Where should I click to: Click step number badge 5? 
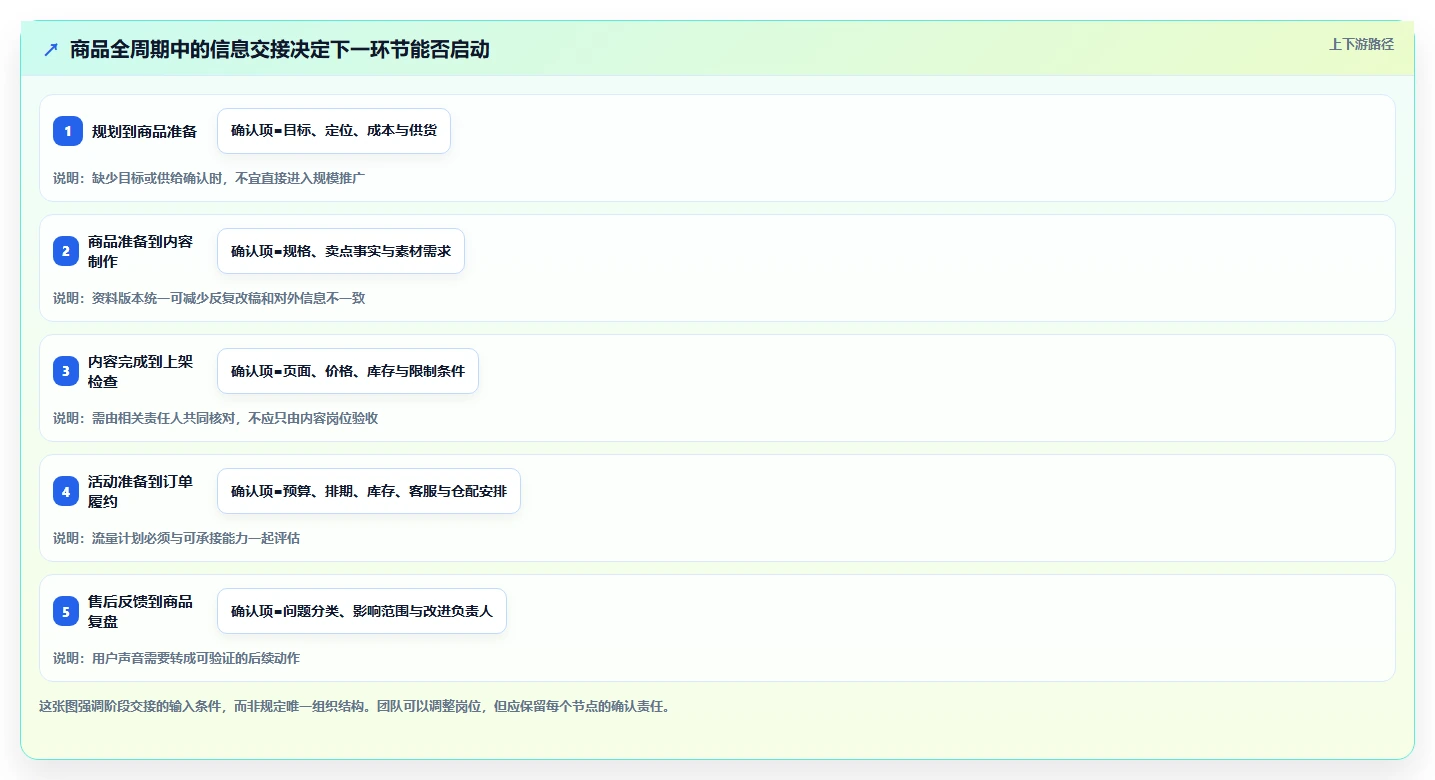click(68, 611)
